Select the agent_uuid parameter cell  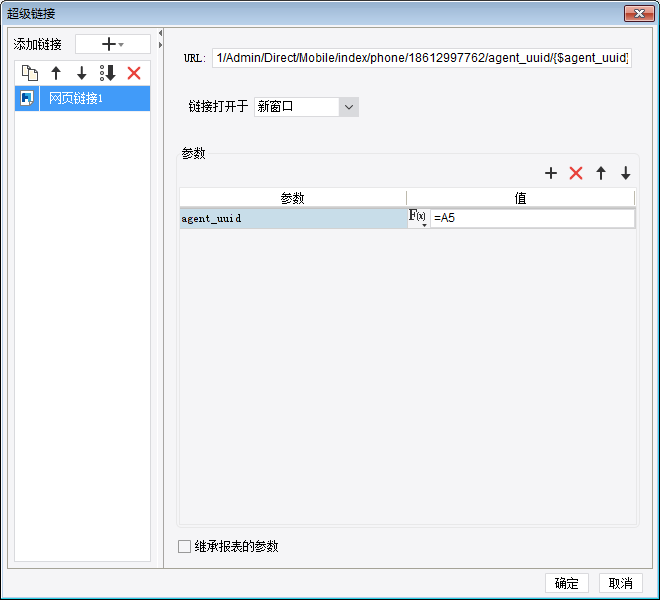pyautogui.click(x=293, y=219)
